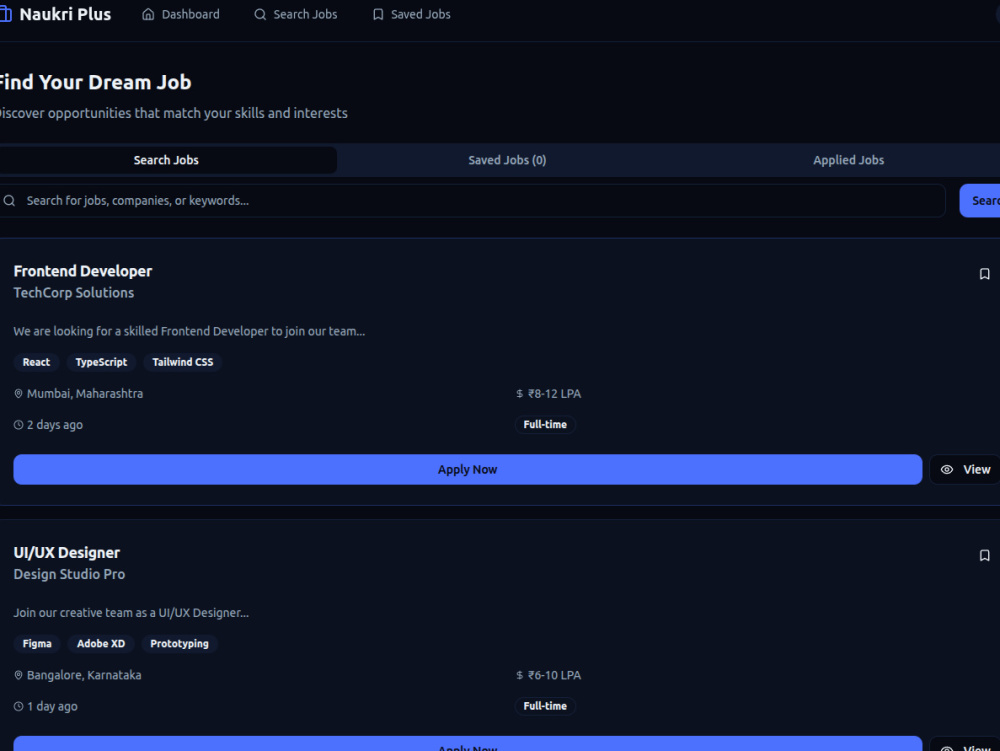Click the eye icon on Frontend Developer View
The image size is (1000, 751).
point(946,469)
